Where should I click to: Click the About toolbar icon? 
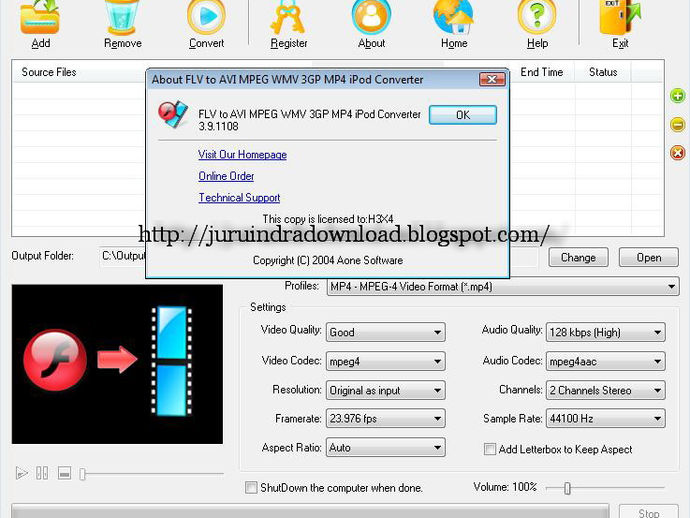[x=371, y=18]
